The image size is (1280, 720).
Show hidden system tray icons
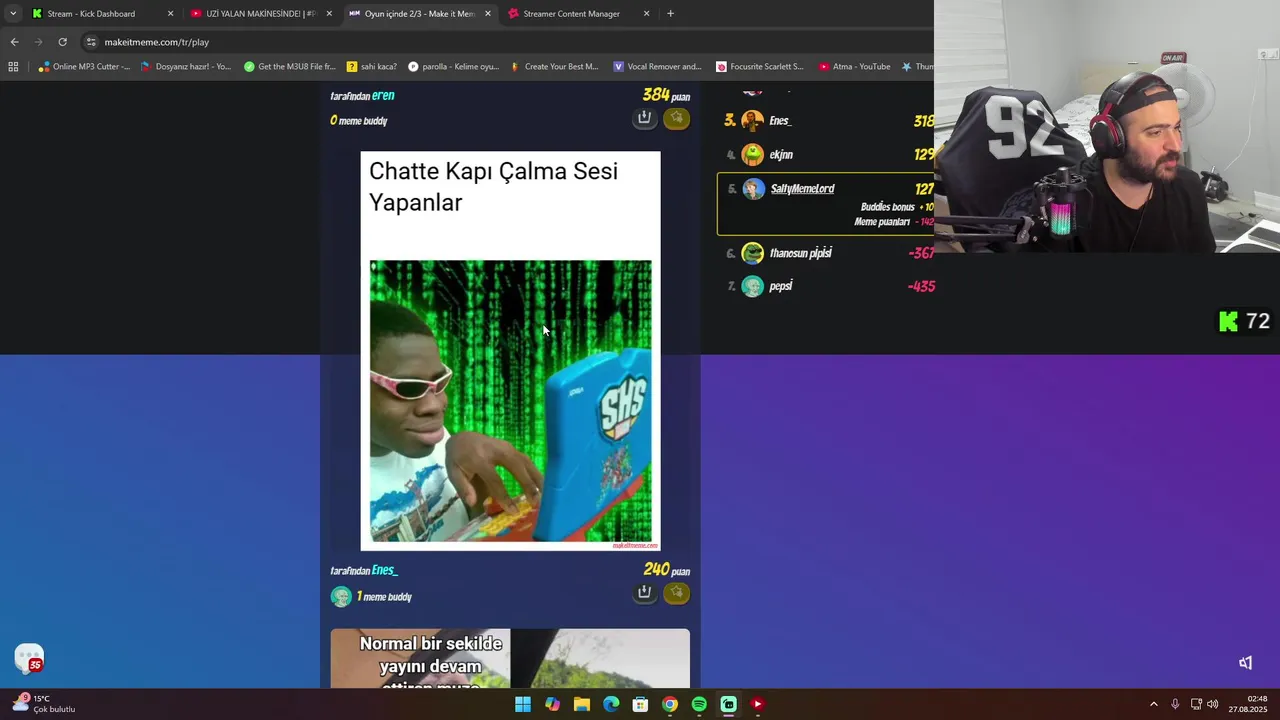pyautogui.click(x=1153, y=704)
